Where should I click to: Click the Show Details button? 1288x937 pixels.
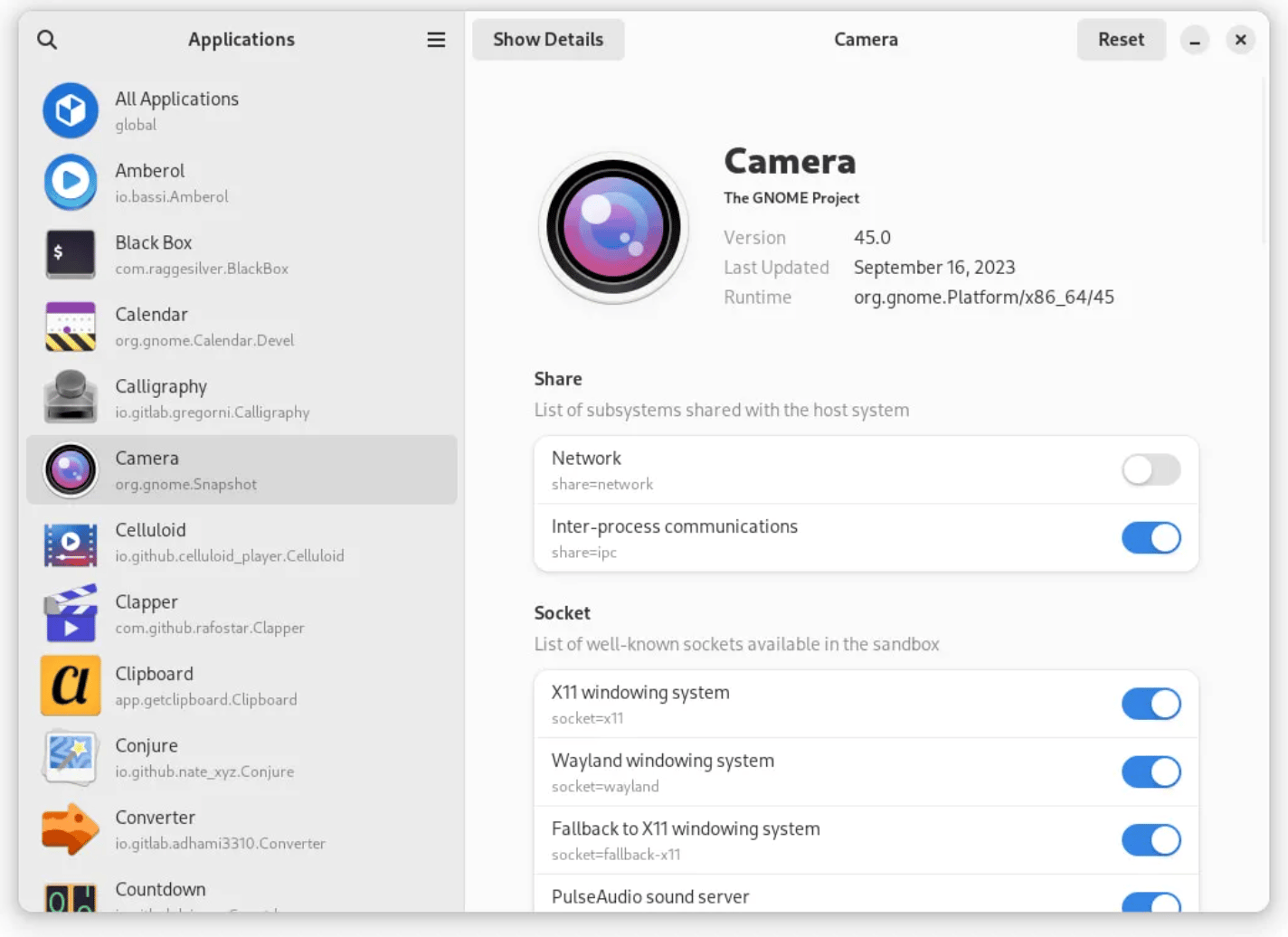coord(548,40)
